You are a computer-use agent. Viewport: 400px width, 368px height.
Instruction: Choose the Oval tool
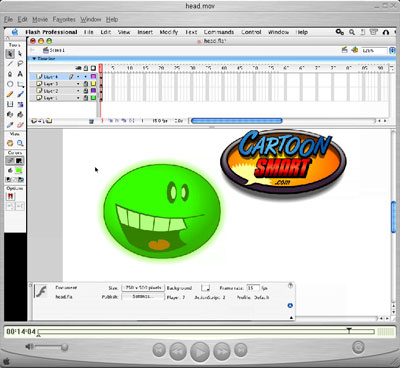click(10, 84)
